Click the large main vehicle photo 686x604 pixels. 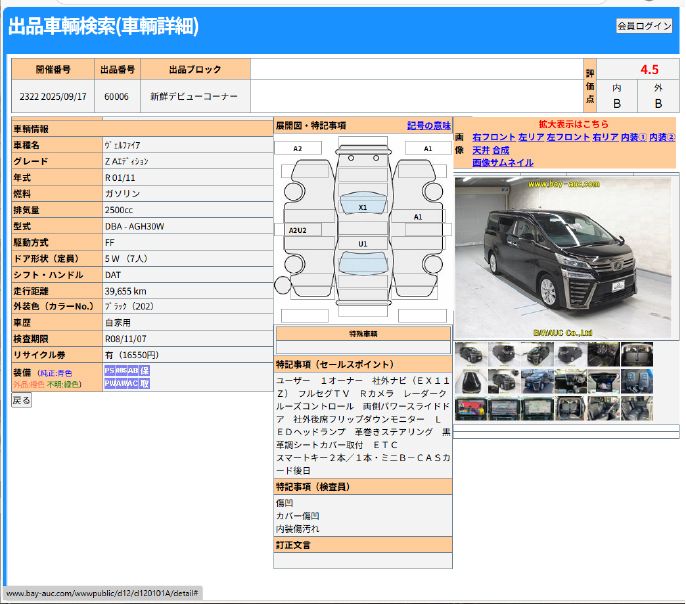click(566, 258)
